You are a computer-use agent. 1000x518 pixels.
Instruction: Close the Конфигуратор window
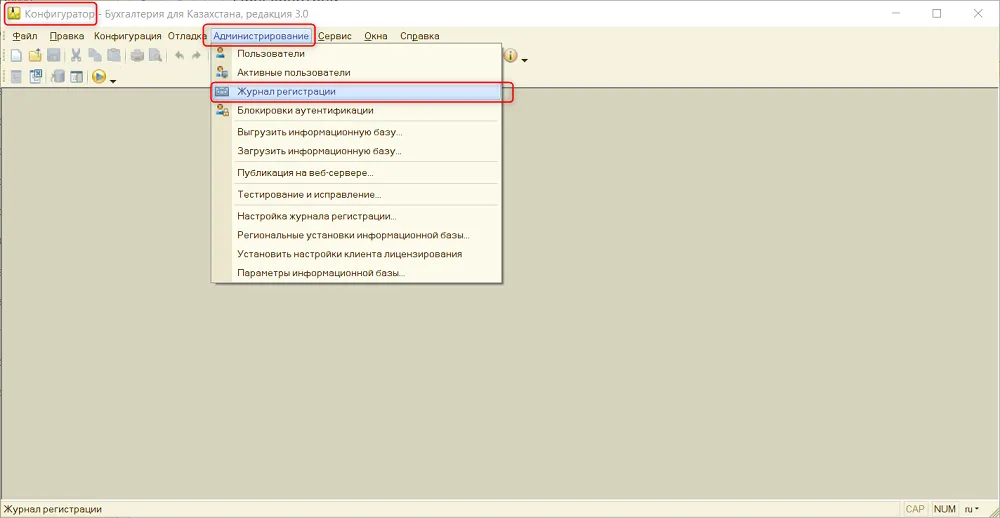point(978,13)
